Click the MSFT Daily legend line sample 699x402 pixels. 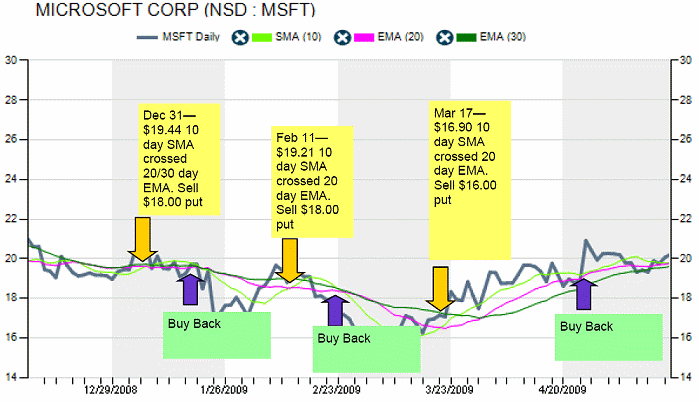tap(147, 37)
